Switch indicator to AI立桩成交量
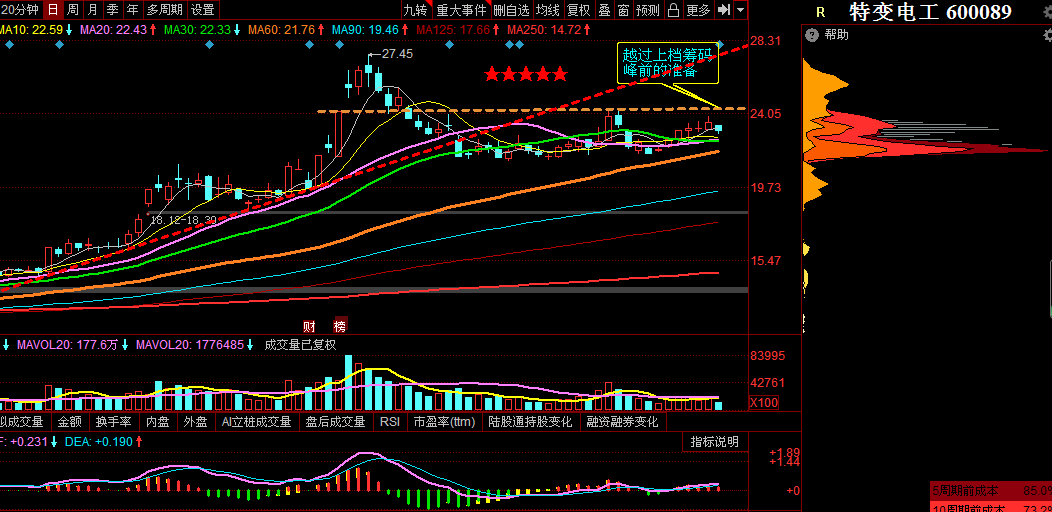 point(256,422)
